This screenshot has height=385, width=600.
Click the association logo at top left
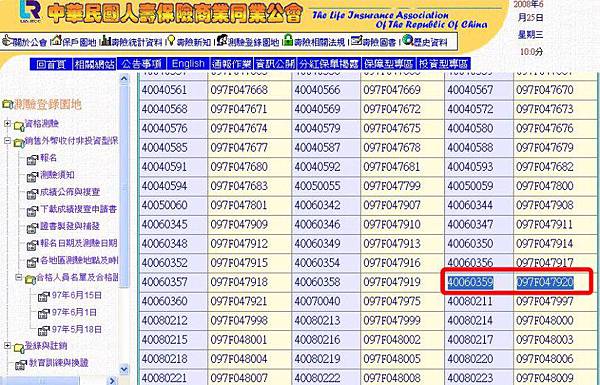coord(31,12)
